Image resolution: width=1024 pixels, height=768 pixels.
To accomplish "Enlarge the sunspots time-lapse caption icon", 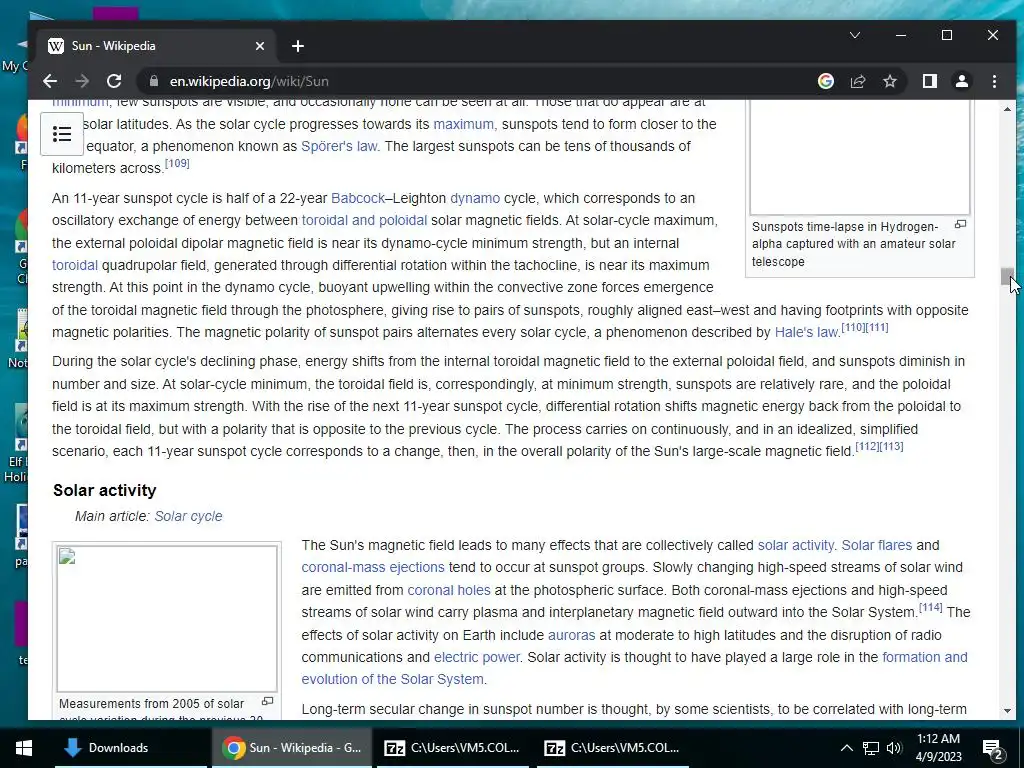I will point(961,224).
